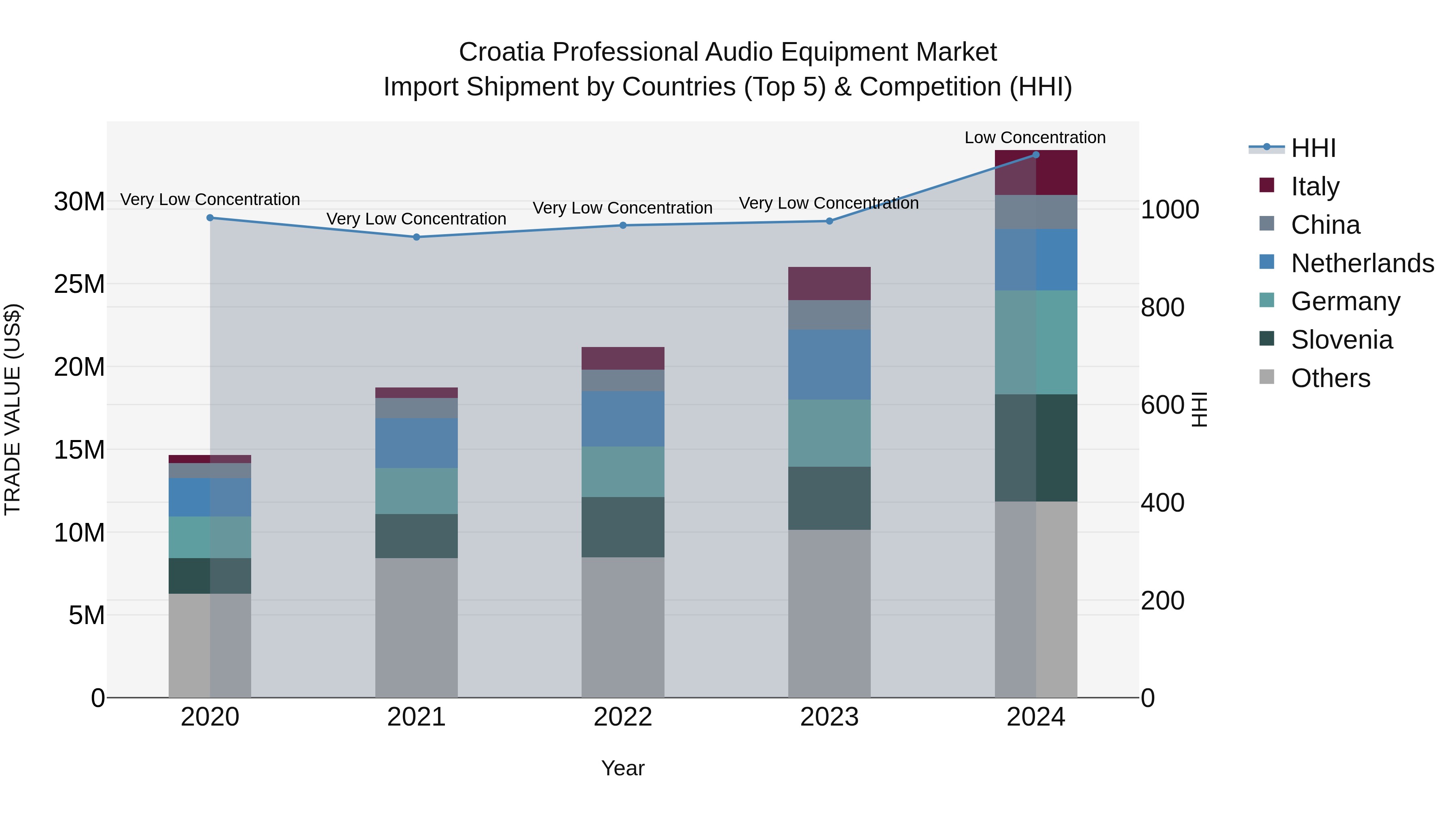This screenshot has height=819, width=1456.
Task: Click the 'Very Low Concentration' label above 2021
Action: point(417,219)
